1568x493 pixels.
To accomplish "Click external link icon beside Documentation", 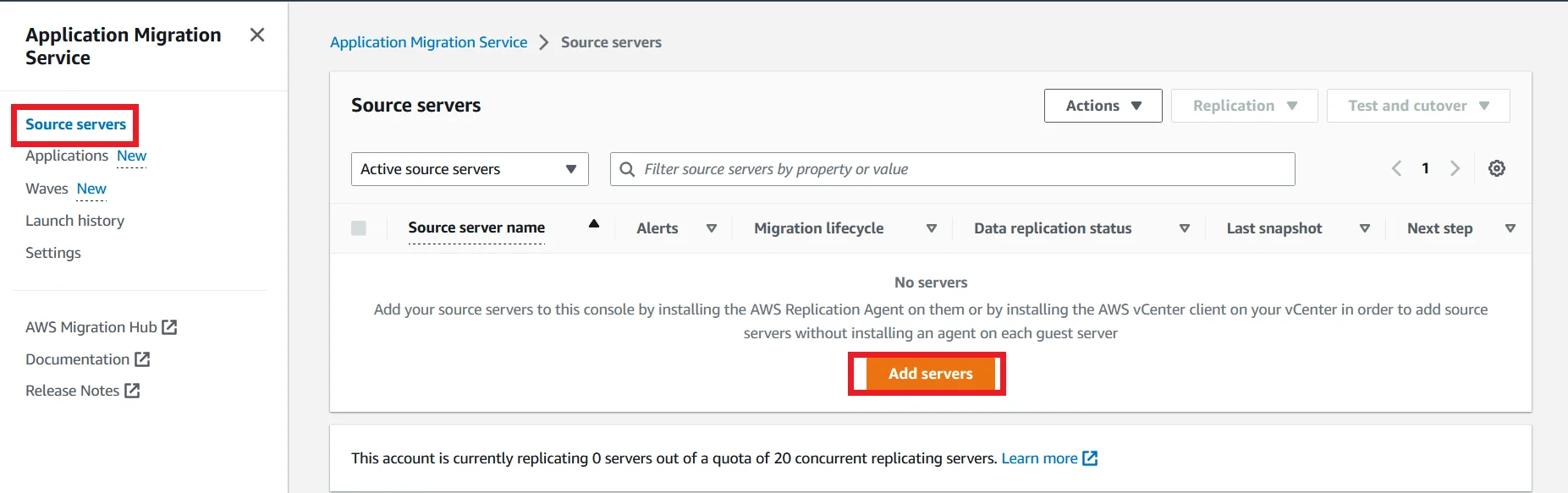I will pyautogui.click(x=142, y=359).
